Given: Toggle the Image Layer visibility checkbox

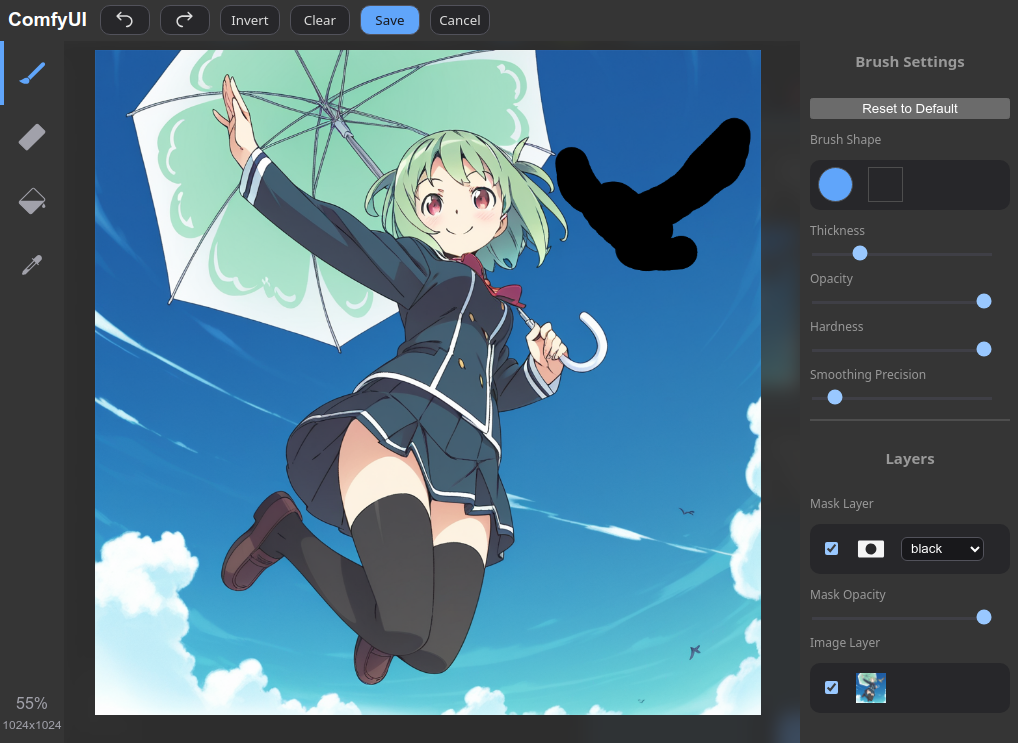Looking at the screenshot, I should tap(831, 688).
